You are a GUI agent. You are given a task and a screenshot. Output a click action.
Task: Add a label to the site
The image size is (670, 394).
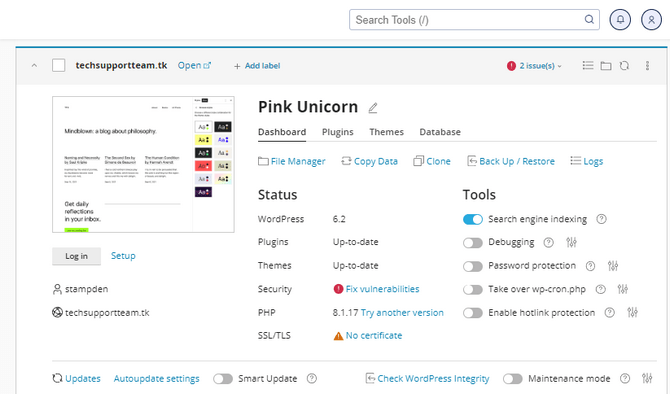pos(257,66)
